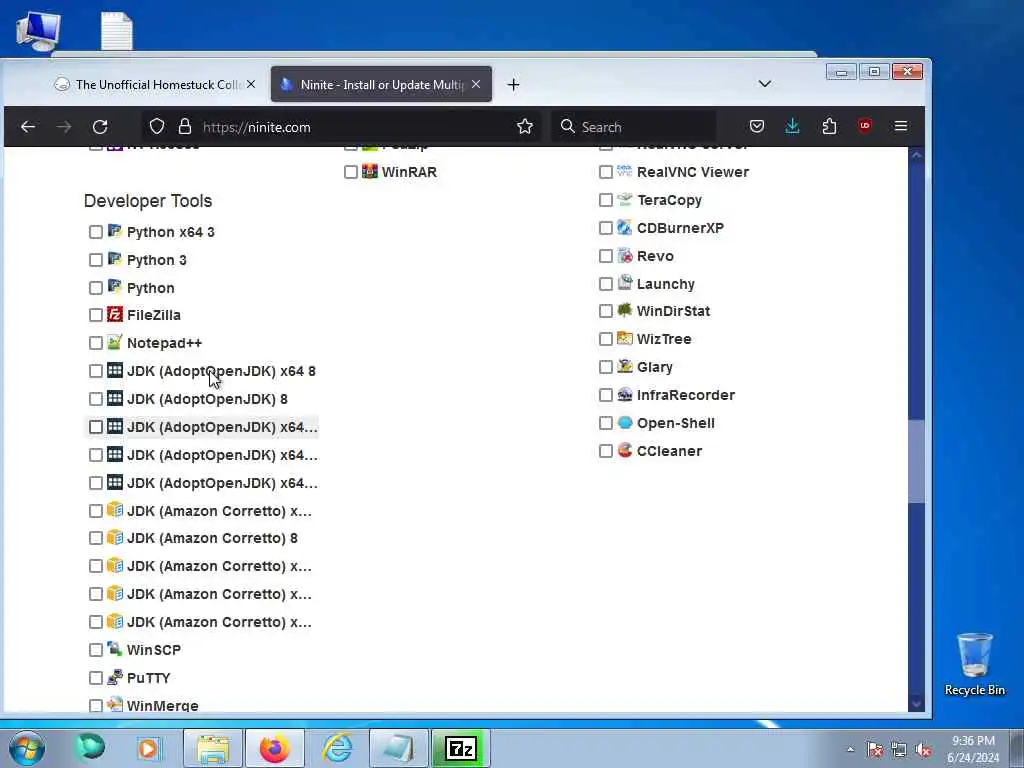1024x768 pixels.
Task: Click the Notepad++ app icon
Action: (115, 342)
